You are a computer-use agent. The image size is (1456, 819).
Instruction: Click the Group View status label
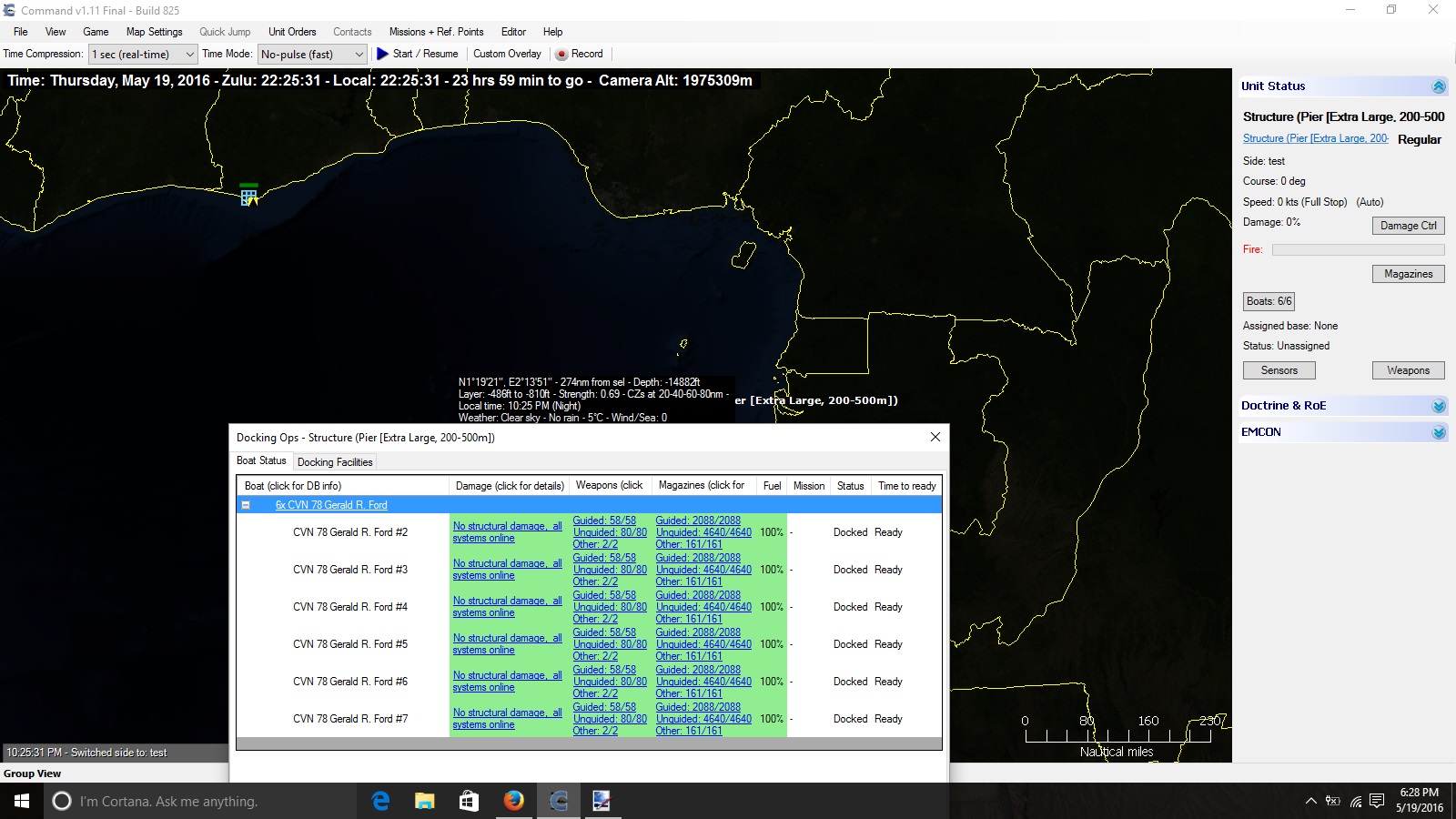(32, 773)
